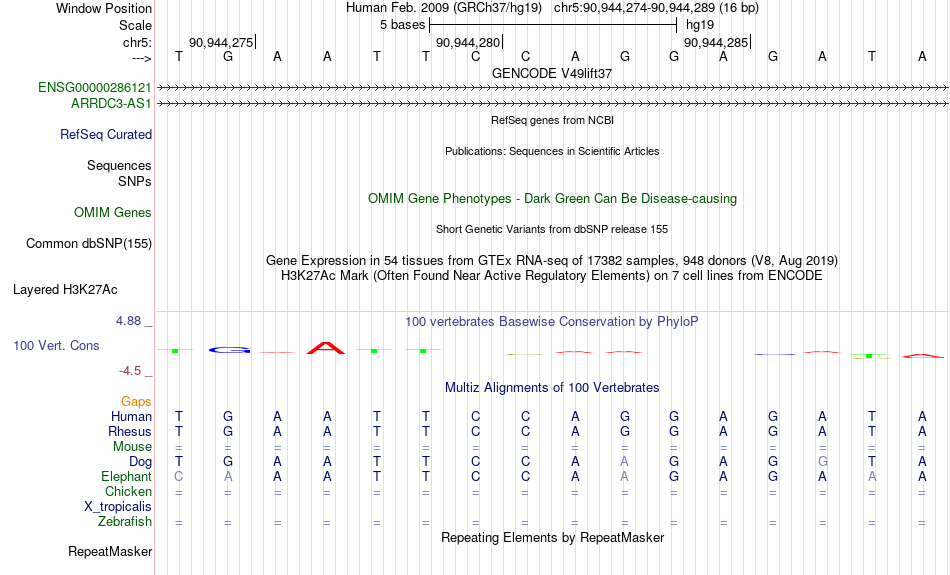Click the 5 bases scale bar

(x=553, y=25)
